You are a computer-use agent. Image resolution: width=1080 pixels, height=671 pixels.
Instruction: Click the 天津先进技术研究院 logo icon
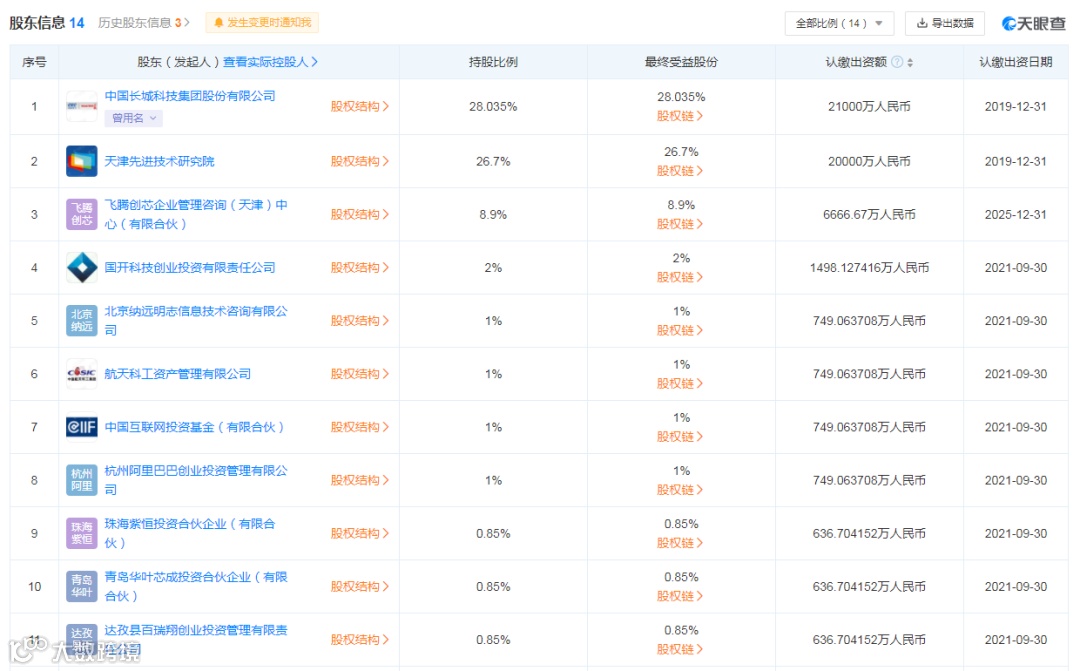tap(81, 161)
